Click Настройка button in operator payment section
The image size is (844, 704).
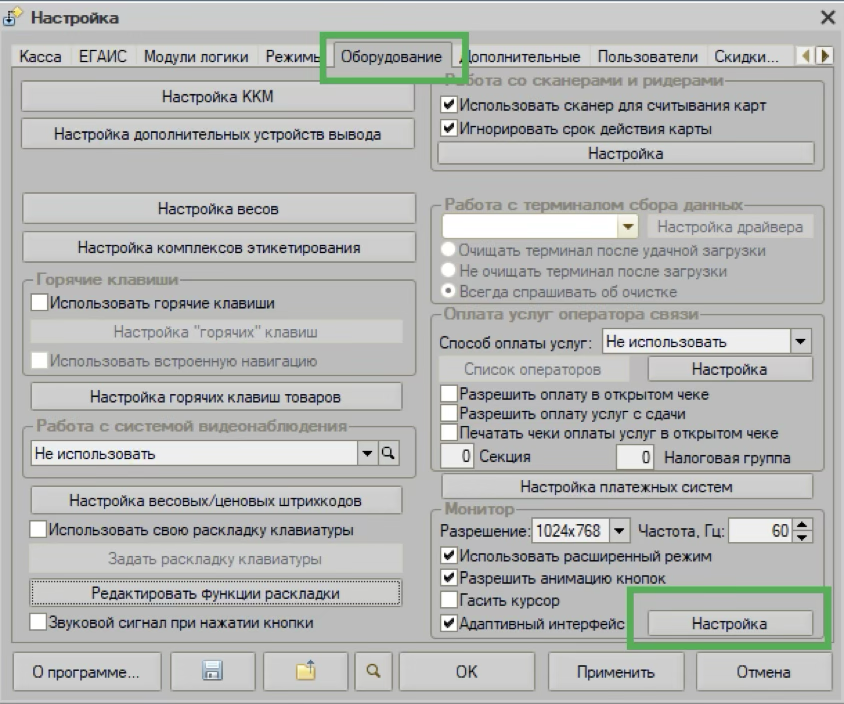pyautogui.click(x=730, y=369)
